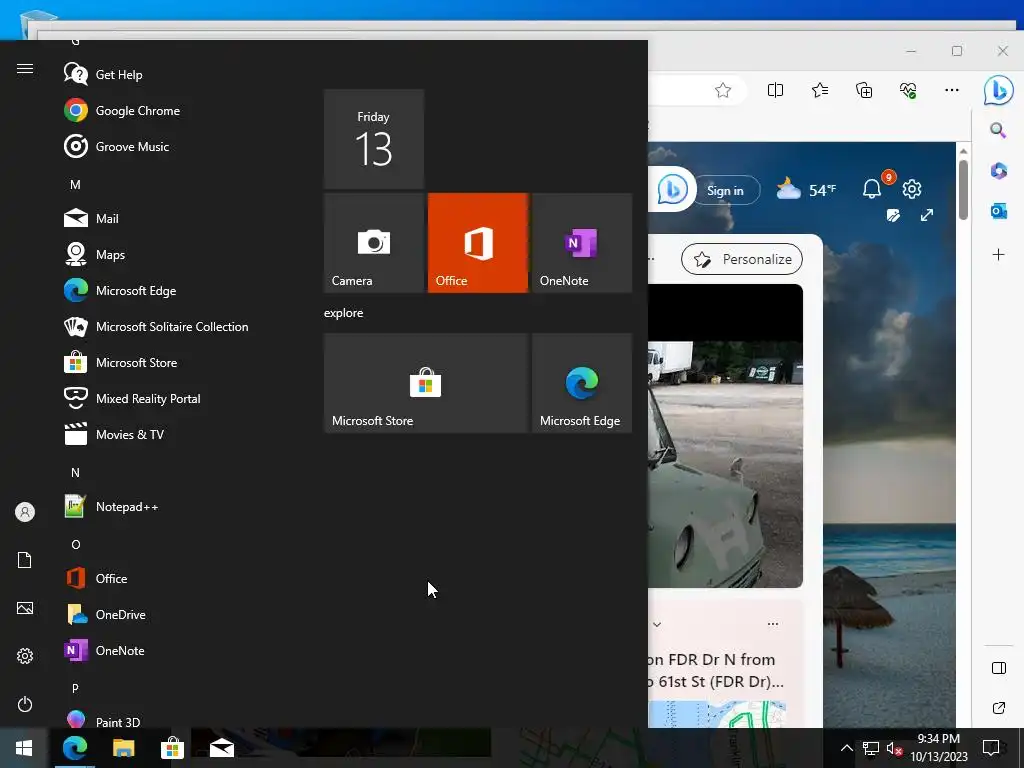Open Mail on the taskbar
Viewport: 1024px width, 768px height.
pos(222,748)
